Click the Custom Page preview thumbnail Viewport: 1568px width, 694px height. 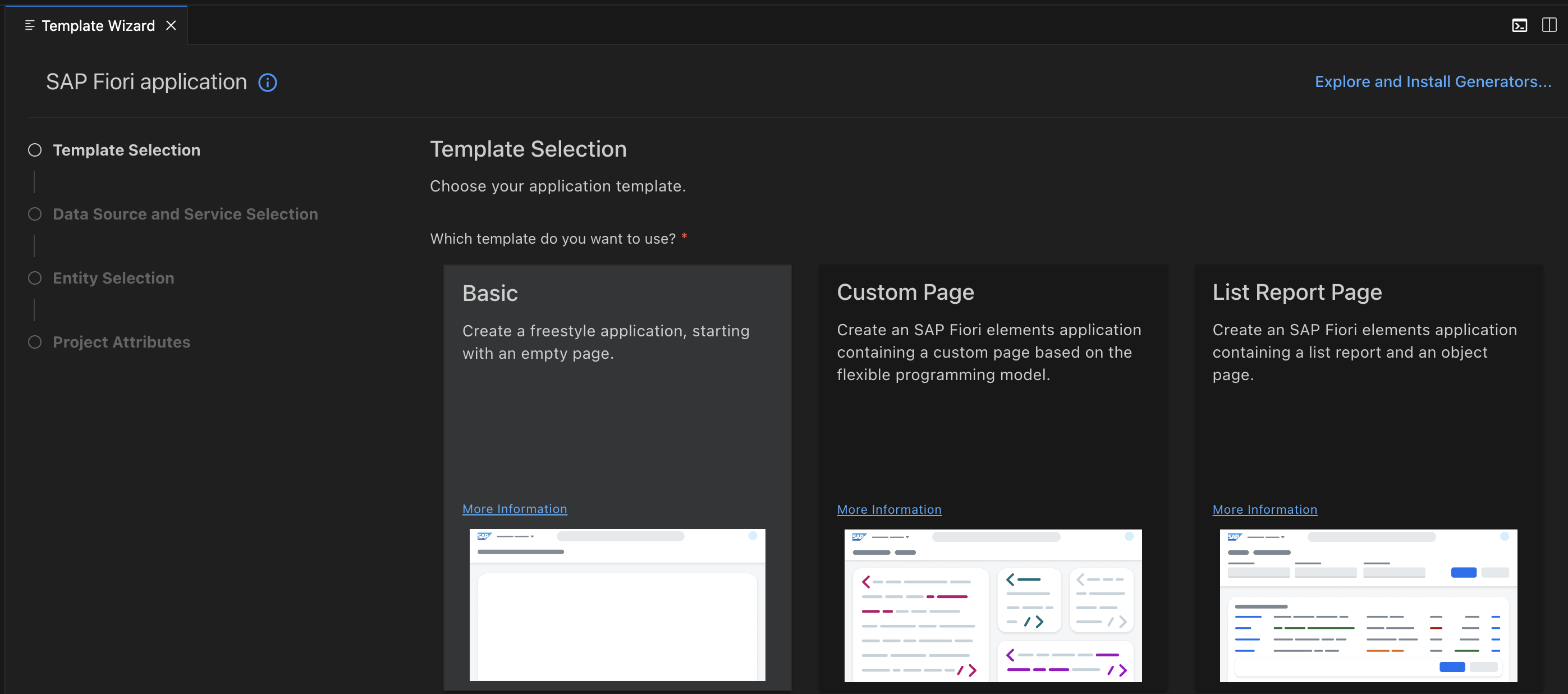pyautogui.click(x=992, y=605)
